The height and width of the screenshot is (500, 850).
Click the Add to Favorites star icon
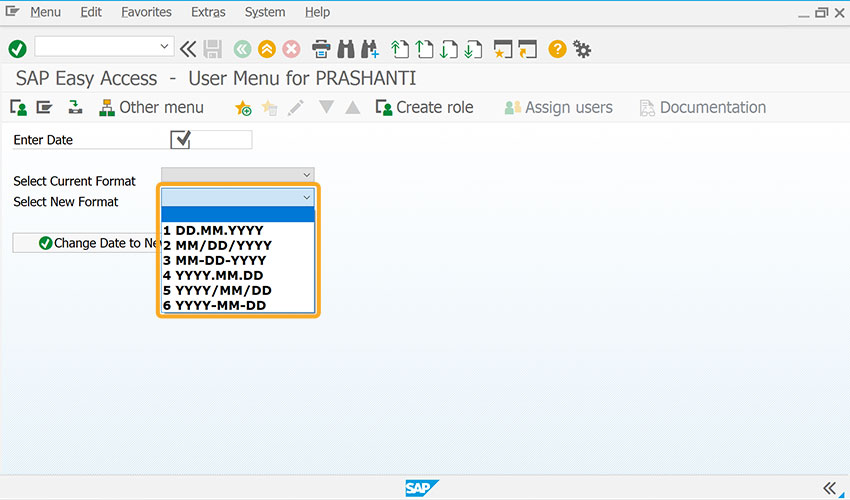(243, 108)
